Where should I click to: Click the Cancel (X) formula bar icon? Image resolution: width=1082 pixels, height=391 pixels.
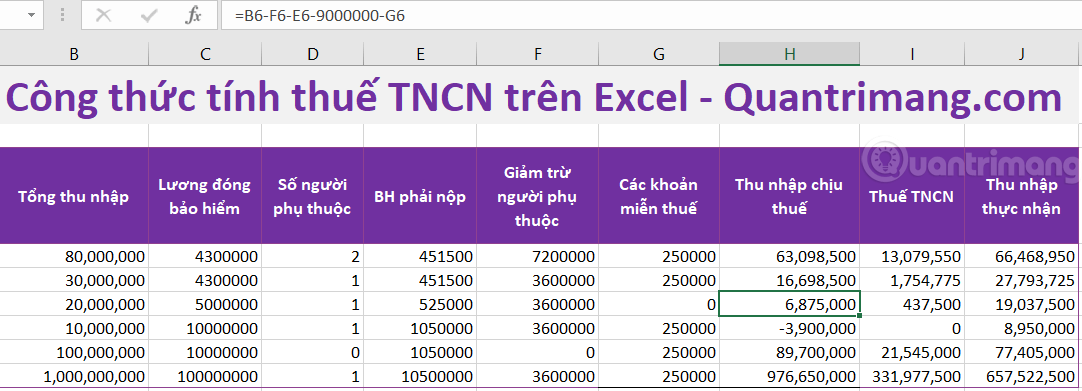pos(104,16)
